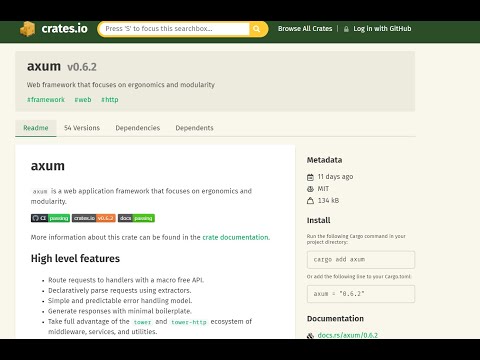Copy the axum = "0.6.2" line

361,294
